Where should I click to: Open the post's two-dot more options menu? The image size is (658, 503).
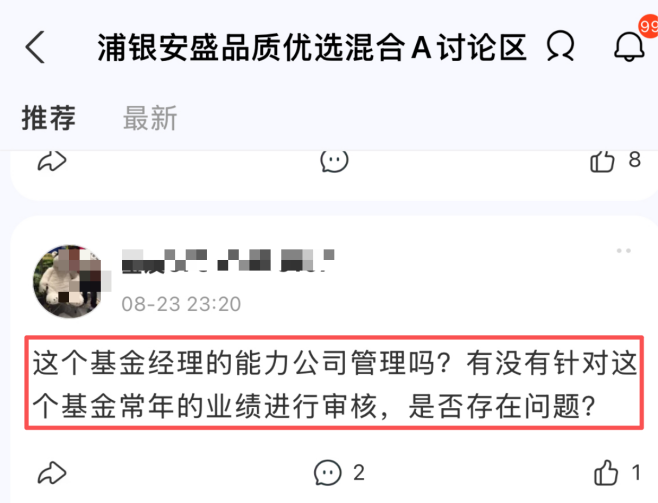point(624,251)
